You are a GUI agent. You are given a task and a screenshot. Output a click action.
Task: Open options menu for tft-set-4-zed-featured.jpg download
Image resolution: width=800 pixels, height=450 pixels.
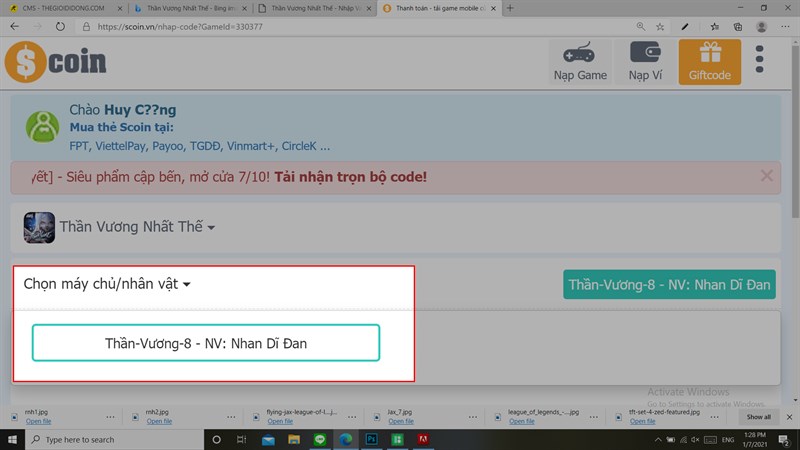point(714,417)
